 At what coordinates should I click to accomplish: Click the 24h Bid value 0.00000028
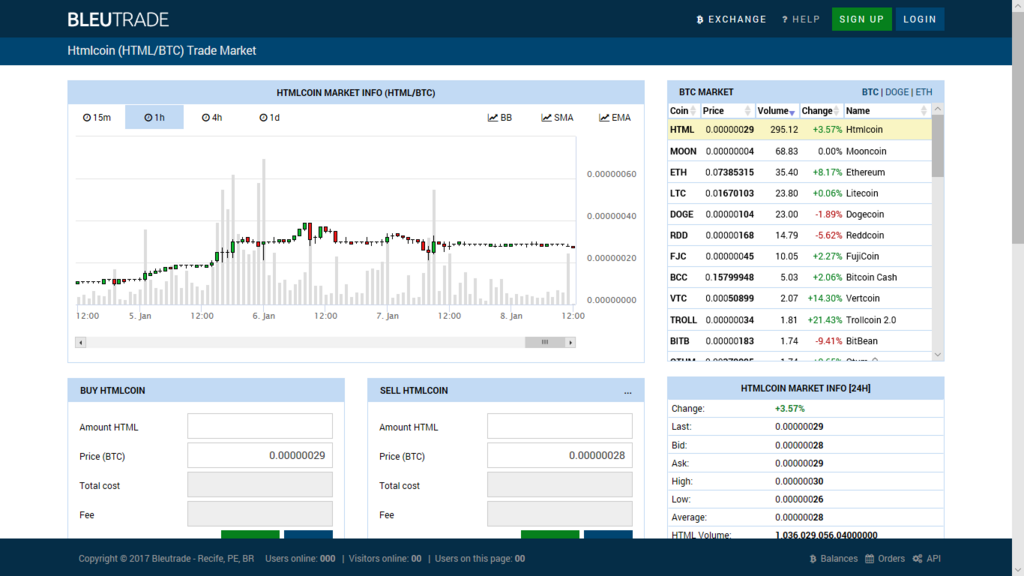click(x=799, y=445)
